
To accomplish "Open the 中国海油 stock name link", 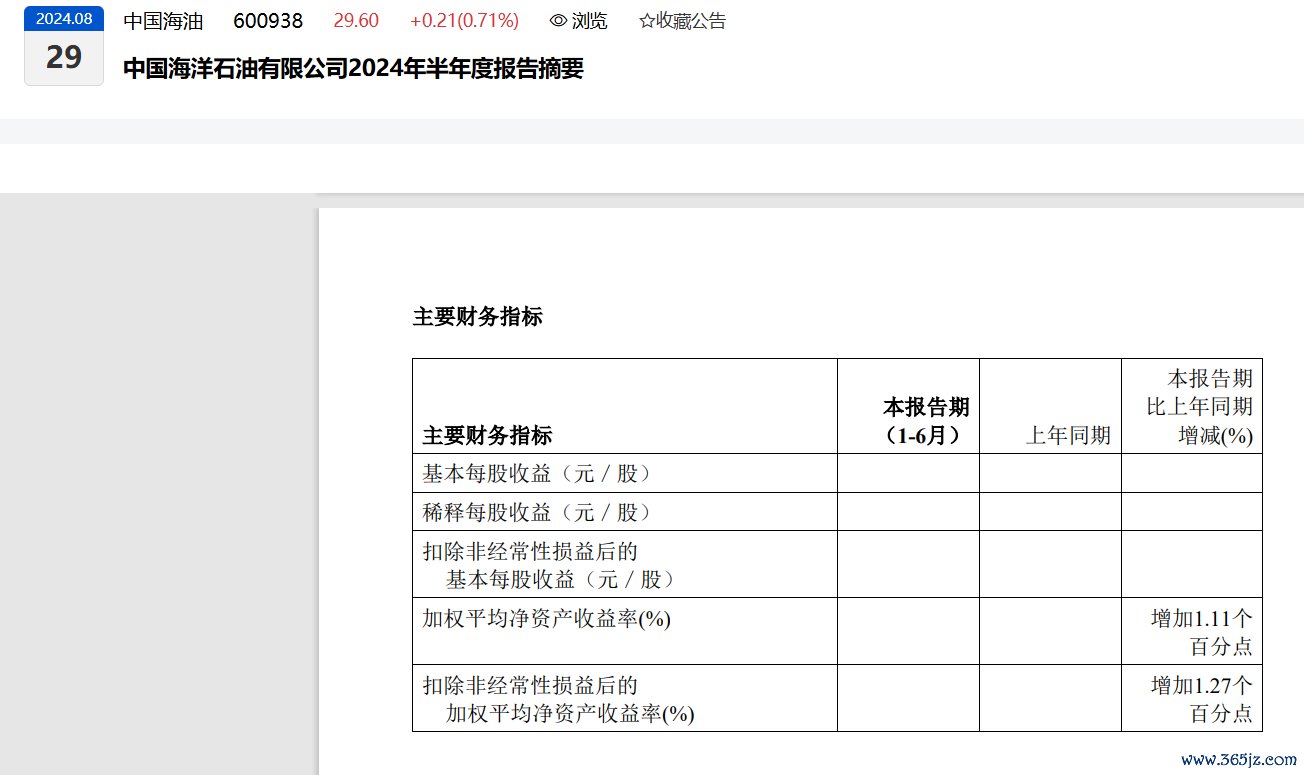I will [163, 21].
